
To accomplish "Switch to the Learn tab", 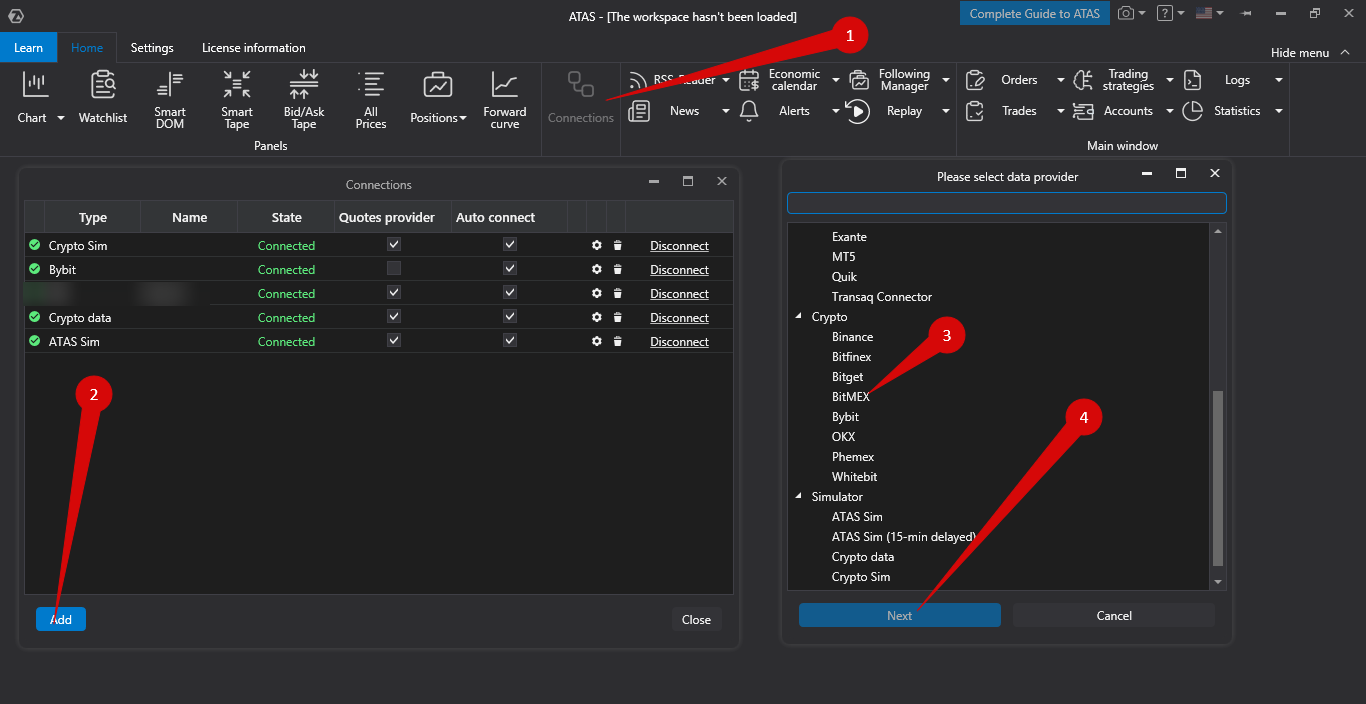I will 29,48.
